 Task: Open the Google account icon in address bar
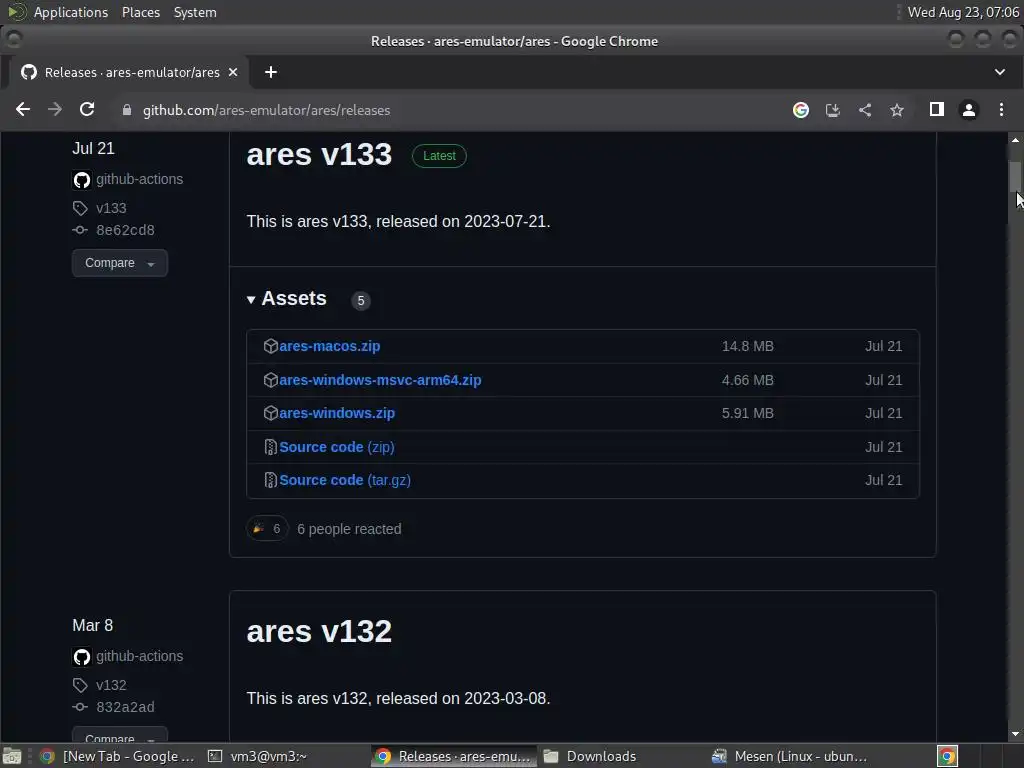click(x=801, y=110)
